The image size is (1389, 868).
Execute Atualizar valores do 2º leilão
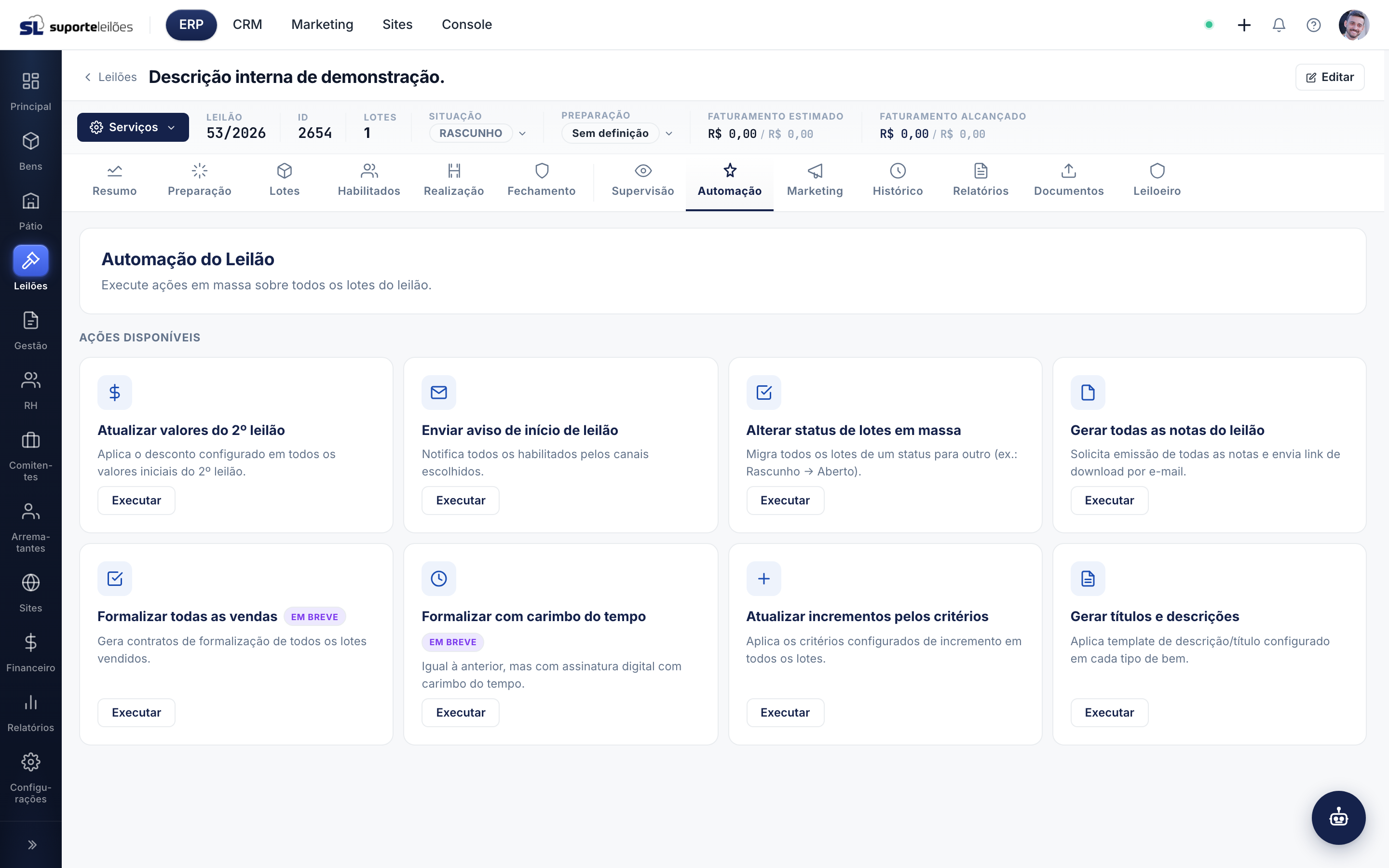click(x=136, y=501)
